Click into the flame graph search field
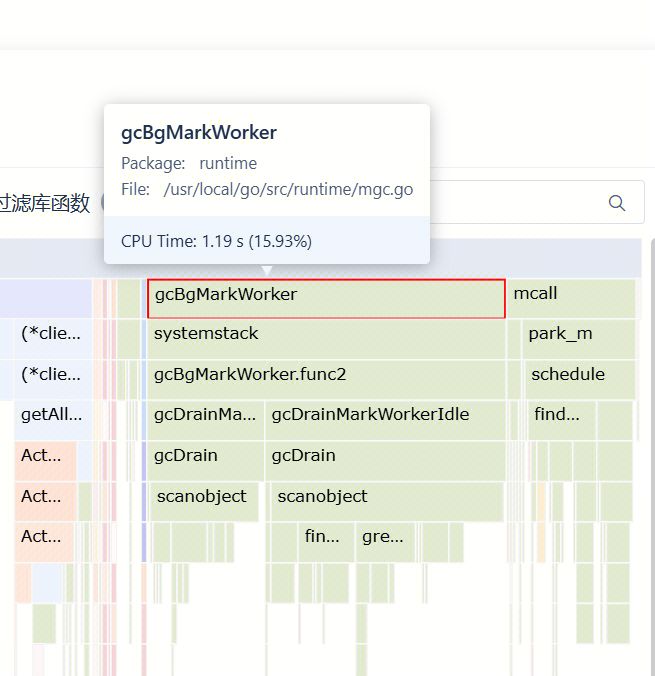 pos(520,203)
